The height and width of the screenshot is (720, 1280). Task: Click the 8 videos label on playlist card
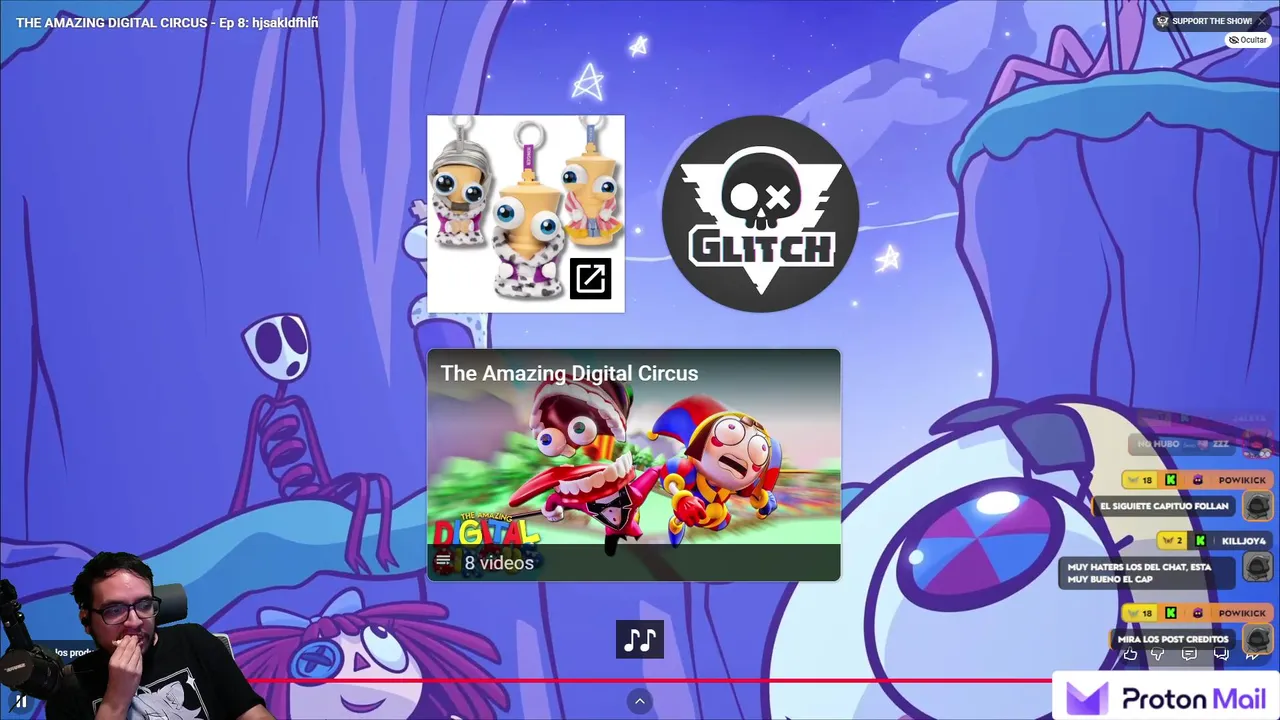pos(499,562)
